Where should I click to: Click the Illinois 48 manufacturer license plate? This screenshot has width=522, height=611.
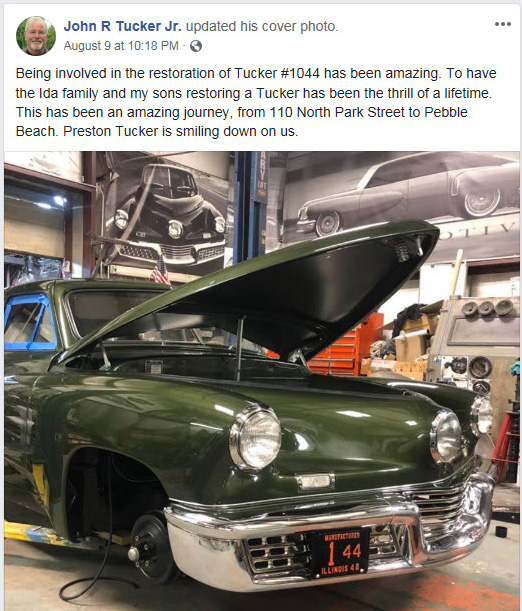340,552
